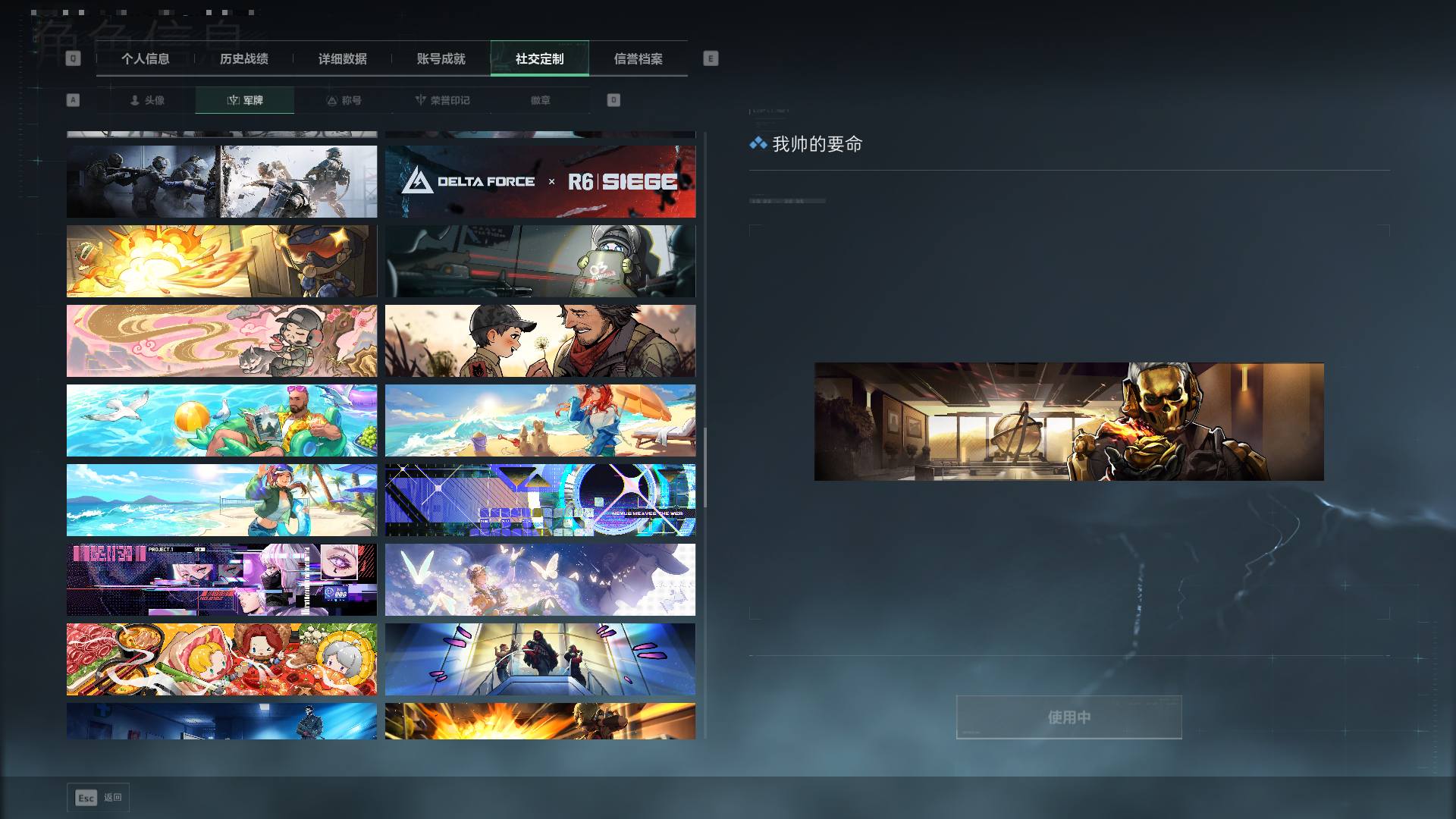The width and height of the screenshot is (1456, 819).
Task: Select the red hooded figures banner
Action: click(x=540, y=660)
